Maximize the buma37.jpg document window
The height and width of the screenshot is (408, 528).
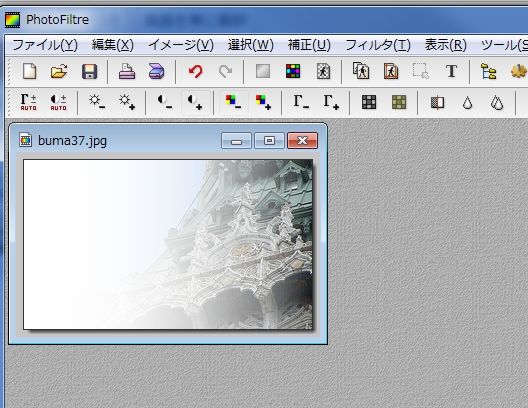coord(269,140)
